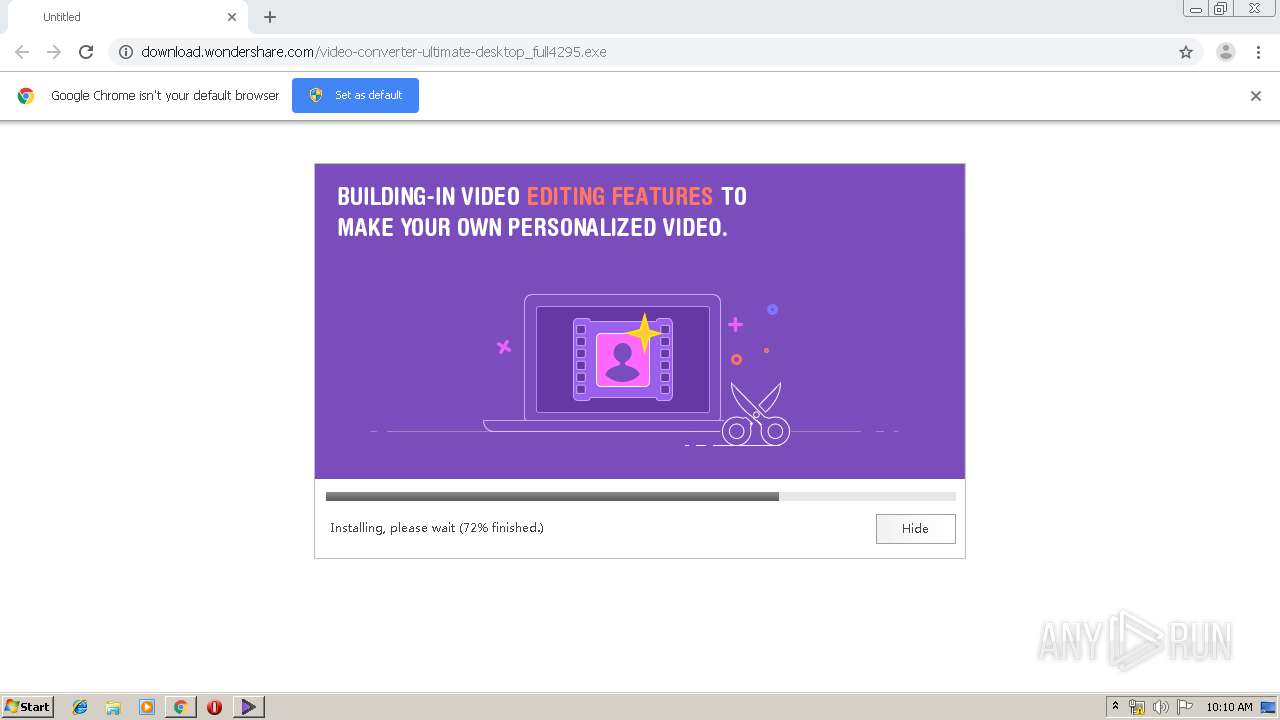This screenshot has width=1280, height=720.
Task: Click the Chrome logo in the infobar
Action: (x=26, y=96)
